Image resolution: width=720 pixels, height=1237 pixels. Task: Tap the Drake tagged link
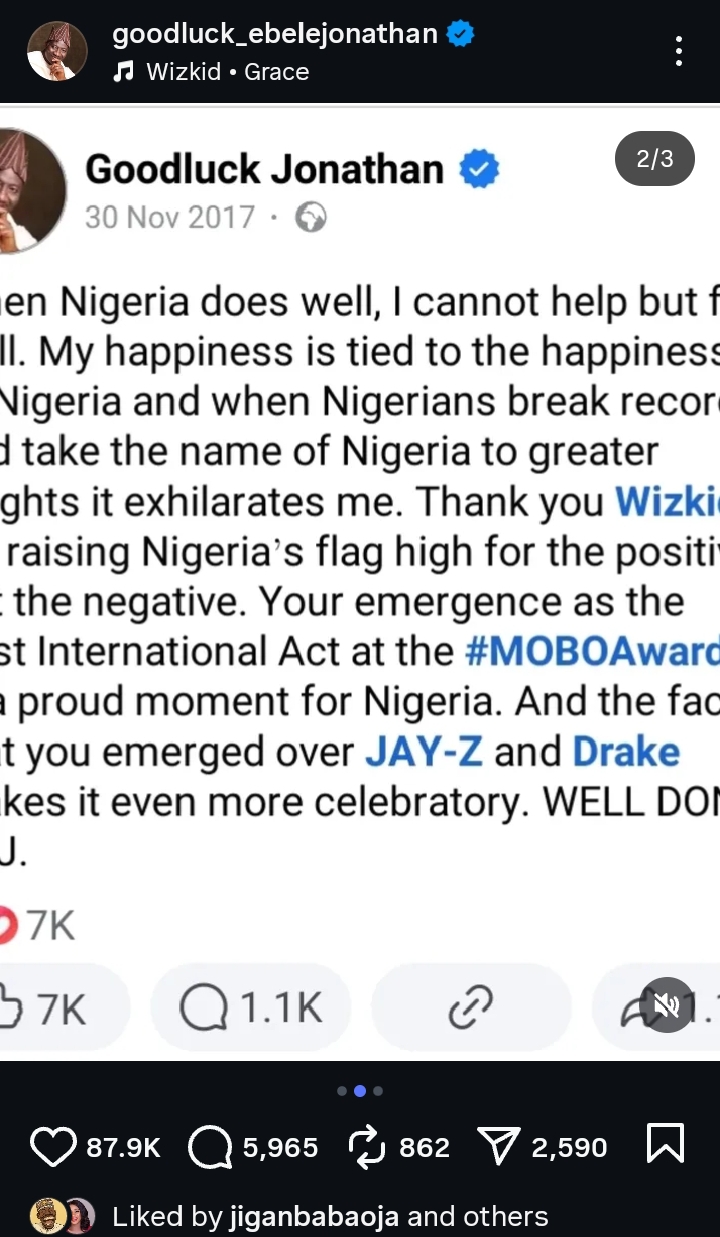[x=626, y=753]
